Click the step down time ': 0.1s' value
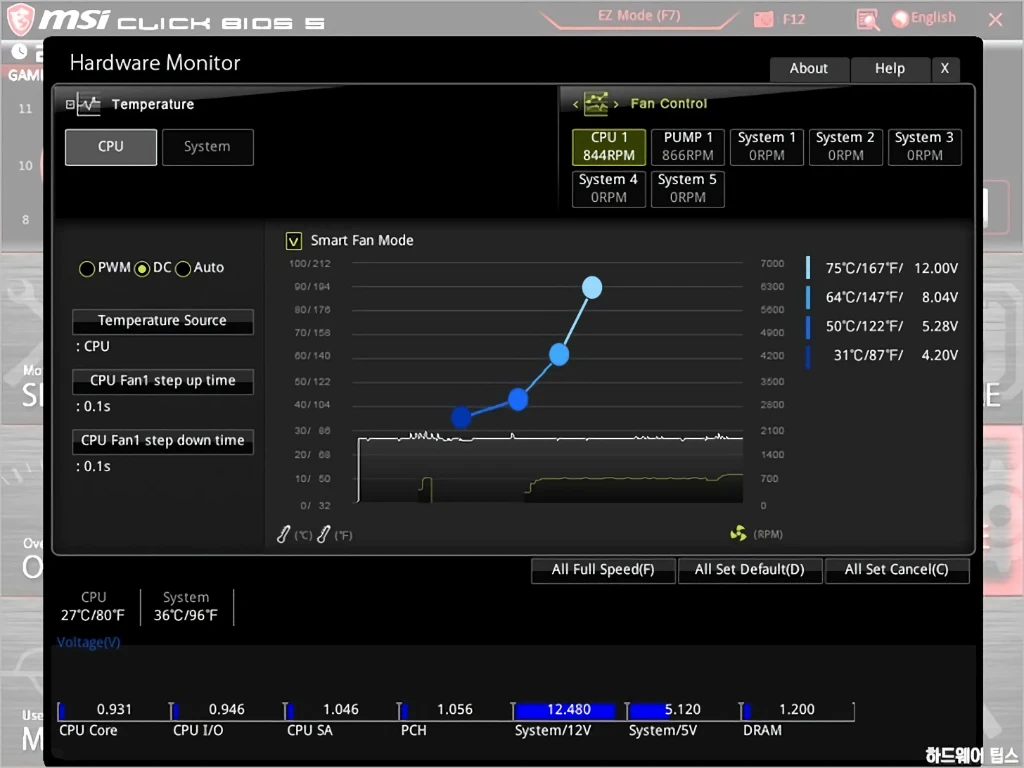Image resolution: width=1024 pixels, height=768 pixels. point(93,467)
